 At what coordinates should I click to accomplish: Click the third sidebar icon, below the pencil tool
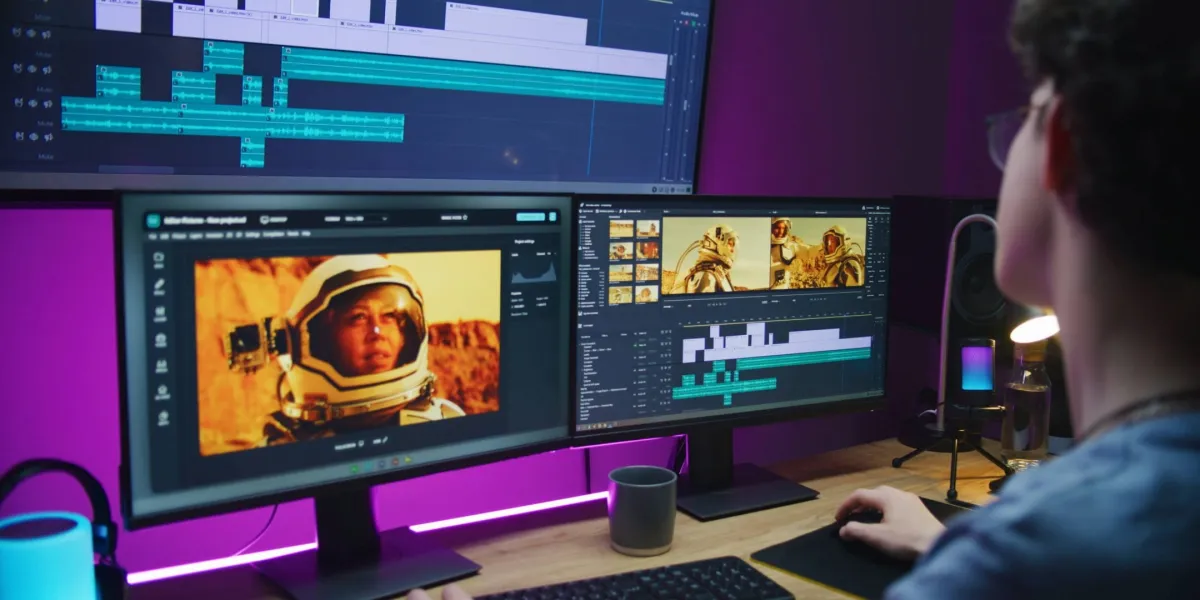160,313
